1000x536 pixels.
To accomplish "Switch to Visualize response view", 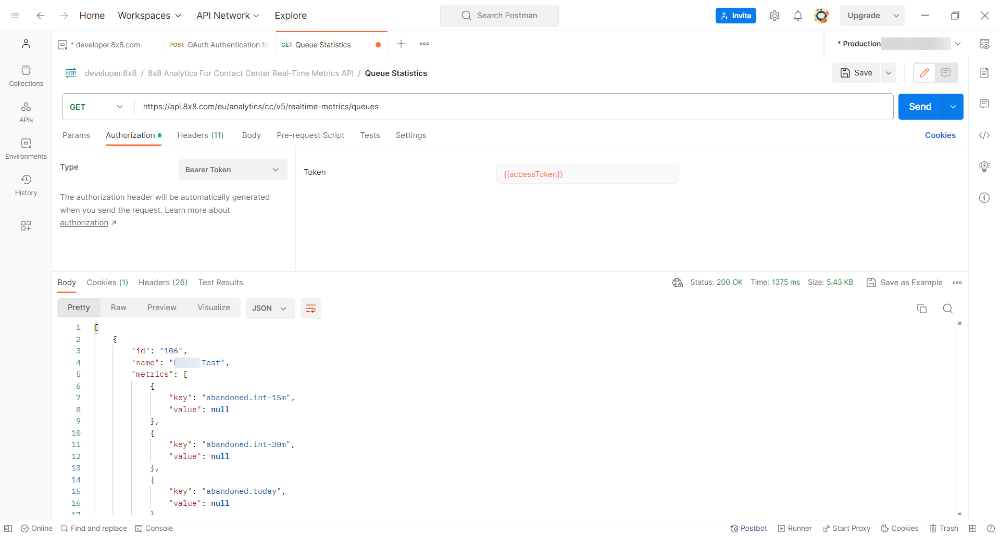I will 214,308.
